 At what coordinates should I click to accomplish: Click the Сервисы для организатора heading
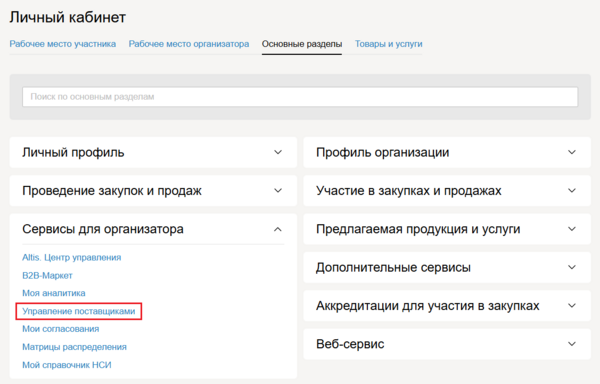tap(103, 229)
